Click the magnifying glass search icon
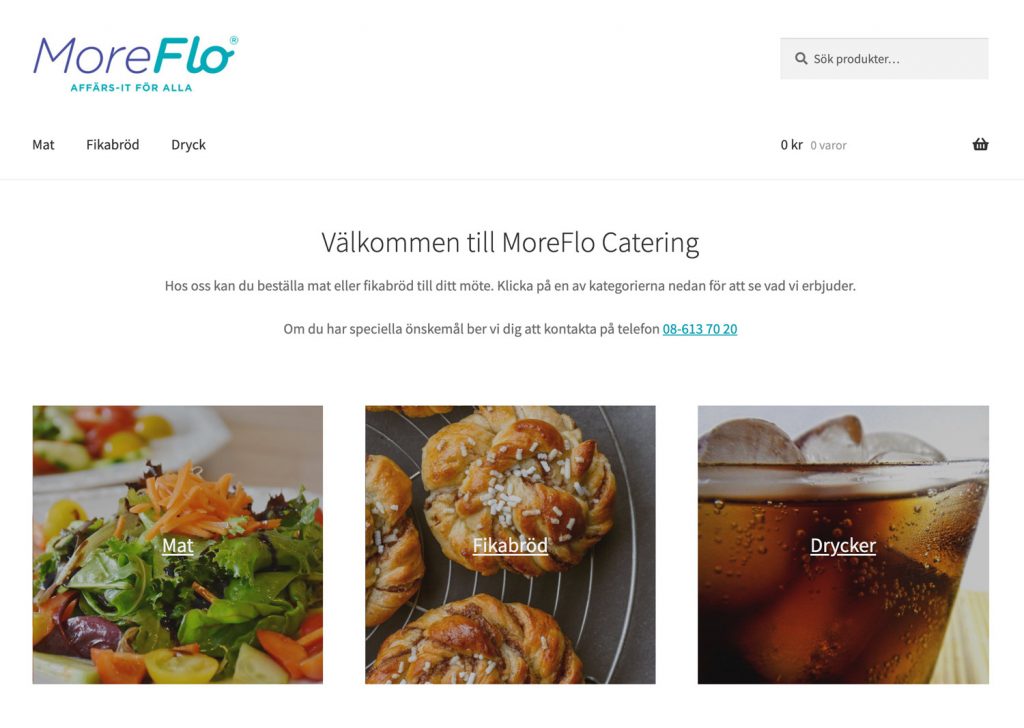 [801, 59]
